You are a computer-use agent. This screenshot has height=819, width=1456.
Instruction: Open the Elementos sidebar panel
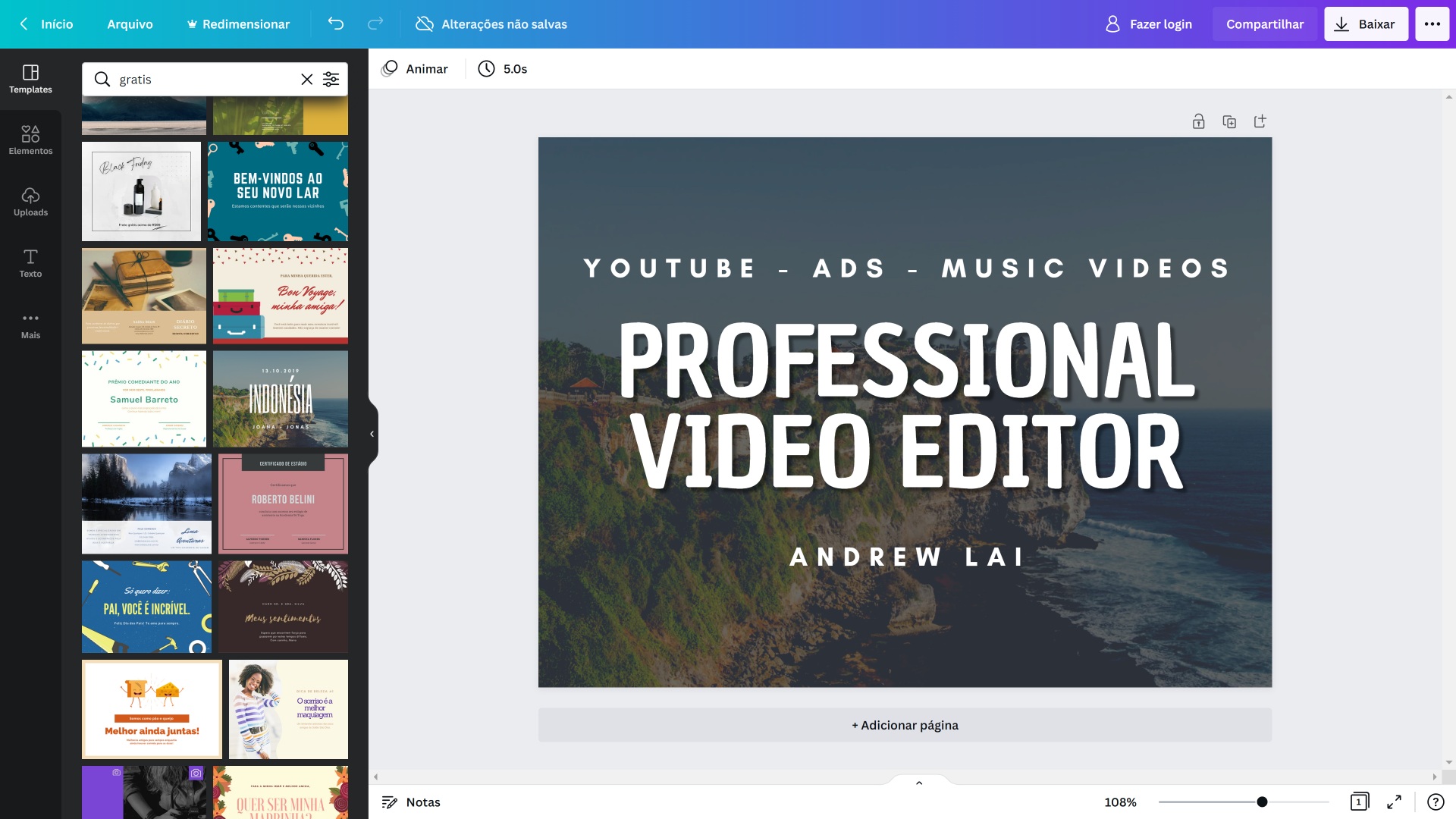30,140
